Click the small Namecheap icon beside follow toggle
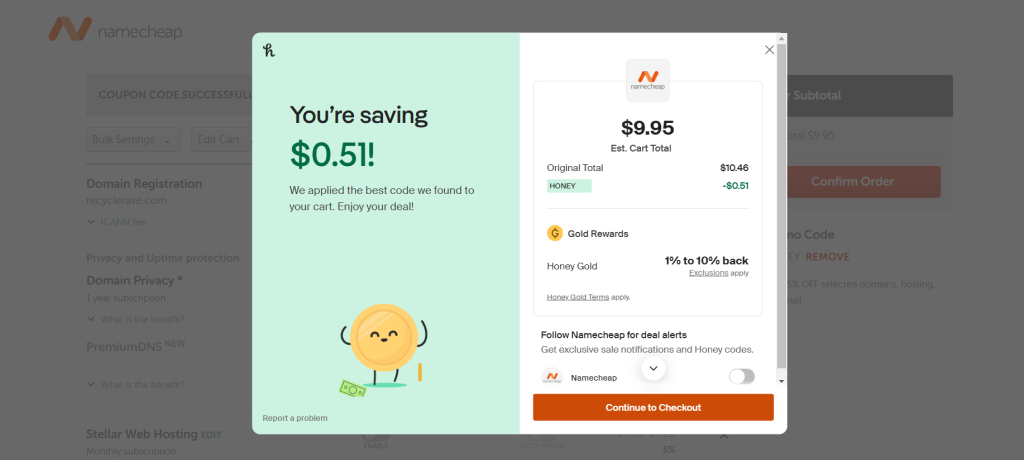The height and width of the screenshot is (460, 1024). coord(552,377)
